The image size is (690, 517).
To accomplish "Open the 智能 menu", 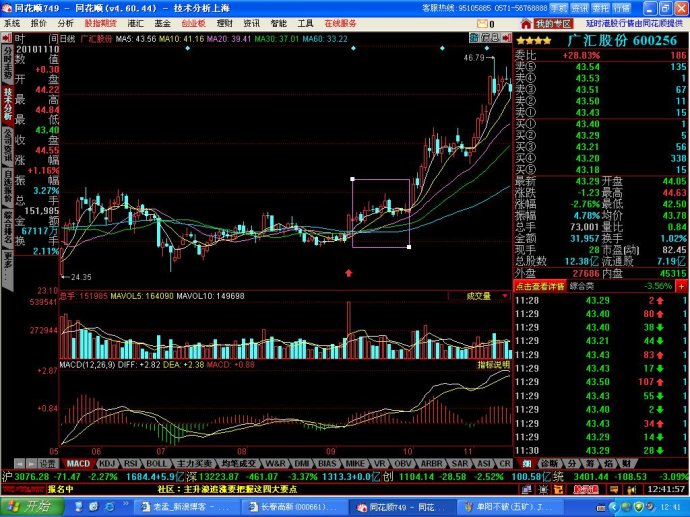I will click(279, 23).
